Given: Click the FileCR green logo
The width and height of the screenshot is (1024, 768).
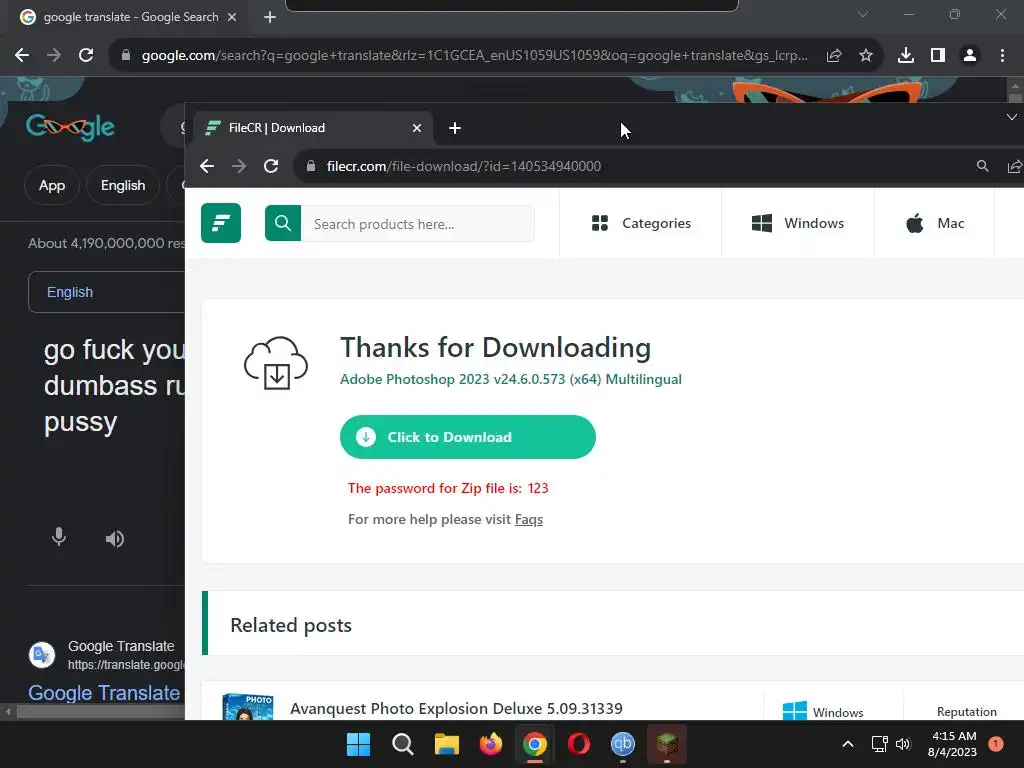Looking at the screenshot, I should [x=221, y=223].
